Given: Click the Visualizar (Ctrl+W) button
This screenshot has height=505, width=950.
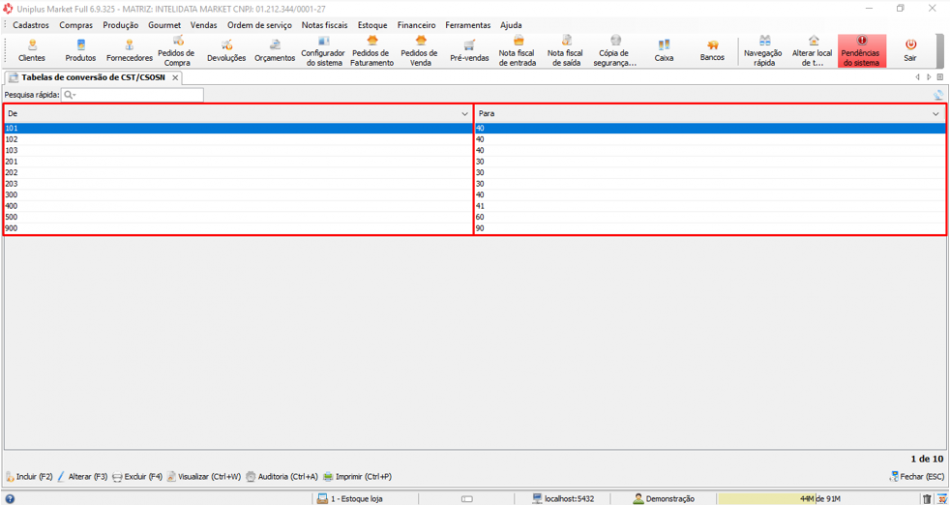Looking at the screenshot, I should click(204, 477).
